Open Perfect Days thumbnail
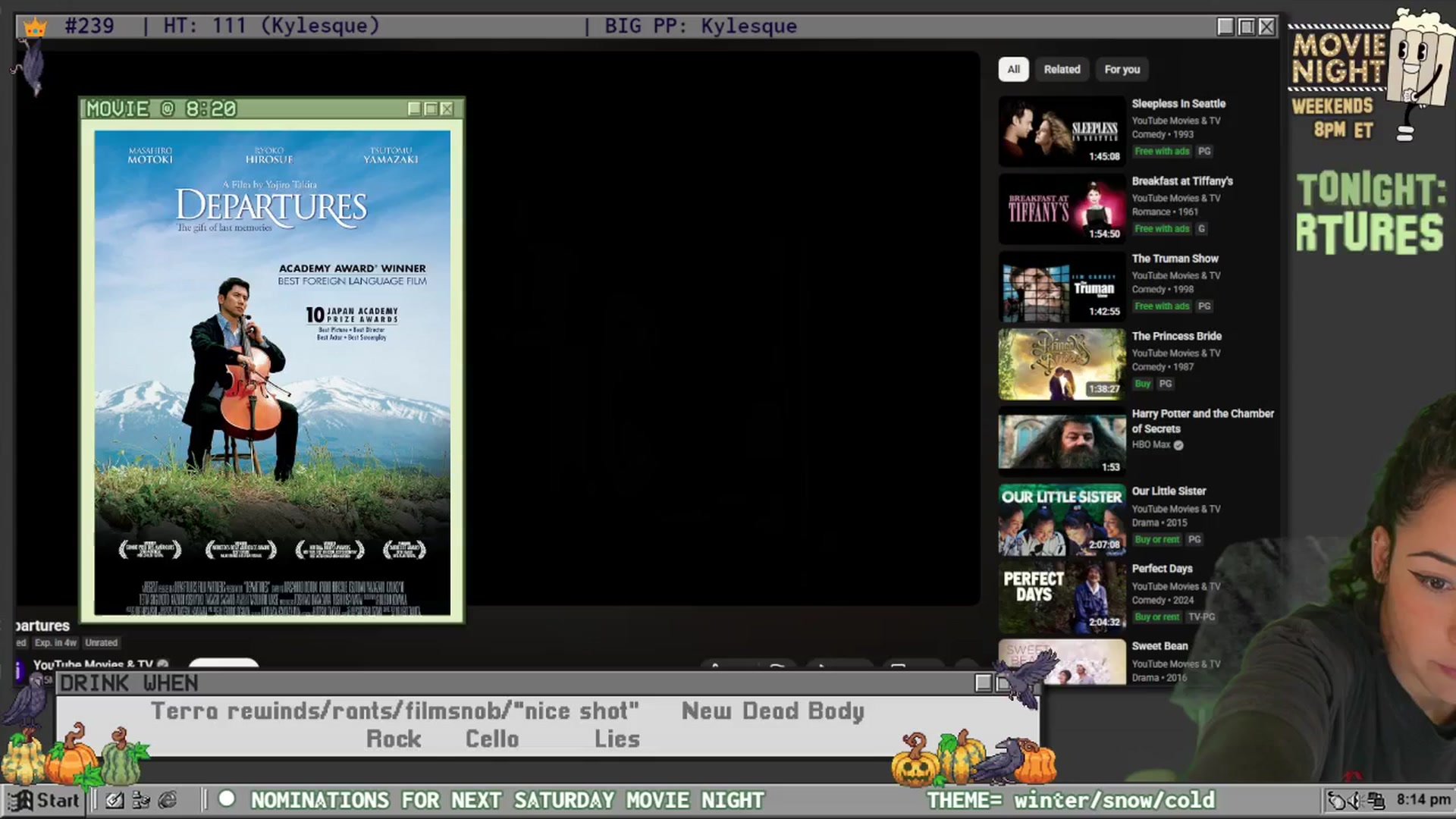 (1062, 597)
